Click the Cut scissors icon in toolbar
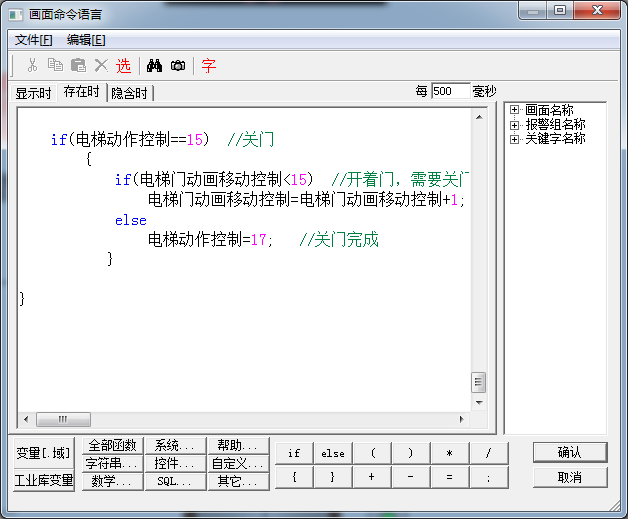Screen dimensions: 628x519 pyautogui.click(x=32, y=65)
